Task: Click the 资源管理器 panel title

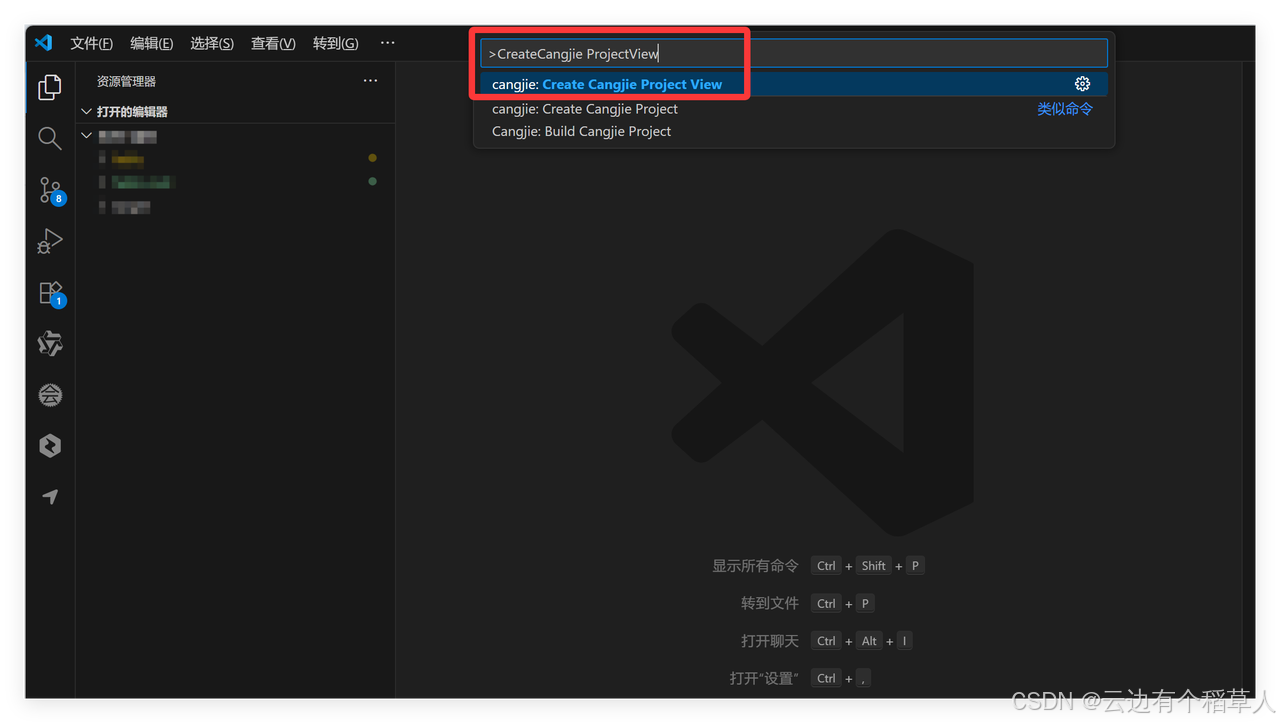Action: pyautogui.click(x=126, y=81)
